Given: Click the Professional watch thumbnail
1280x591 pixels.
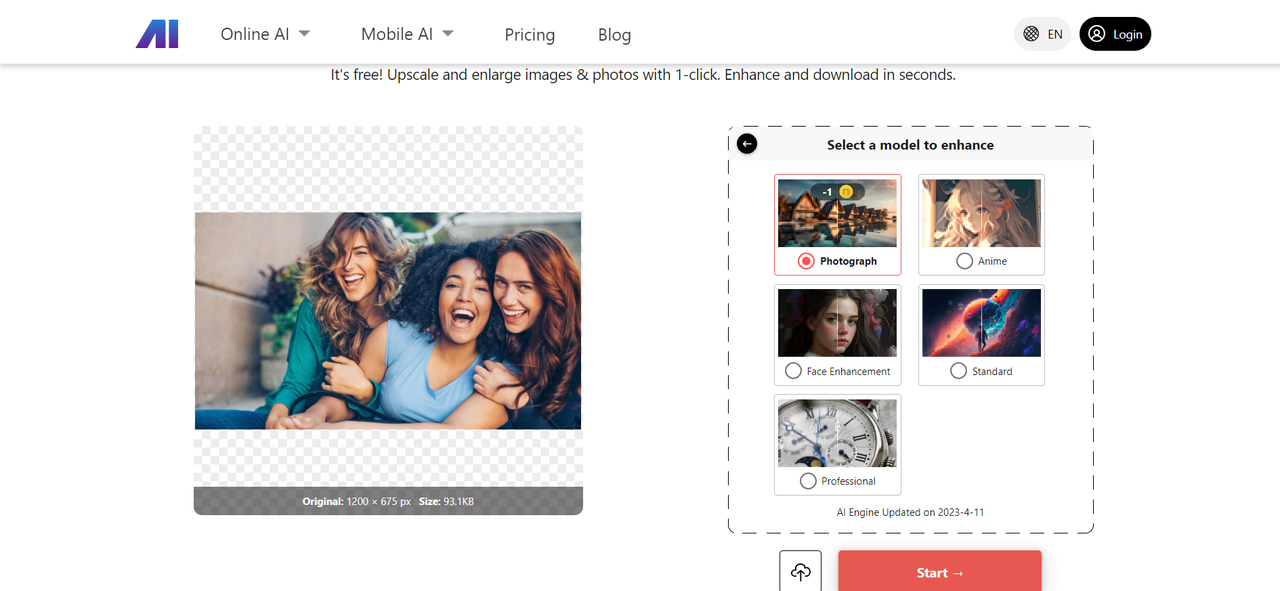Looking at the screenshot, I should point(837,433).
